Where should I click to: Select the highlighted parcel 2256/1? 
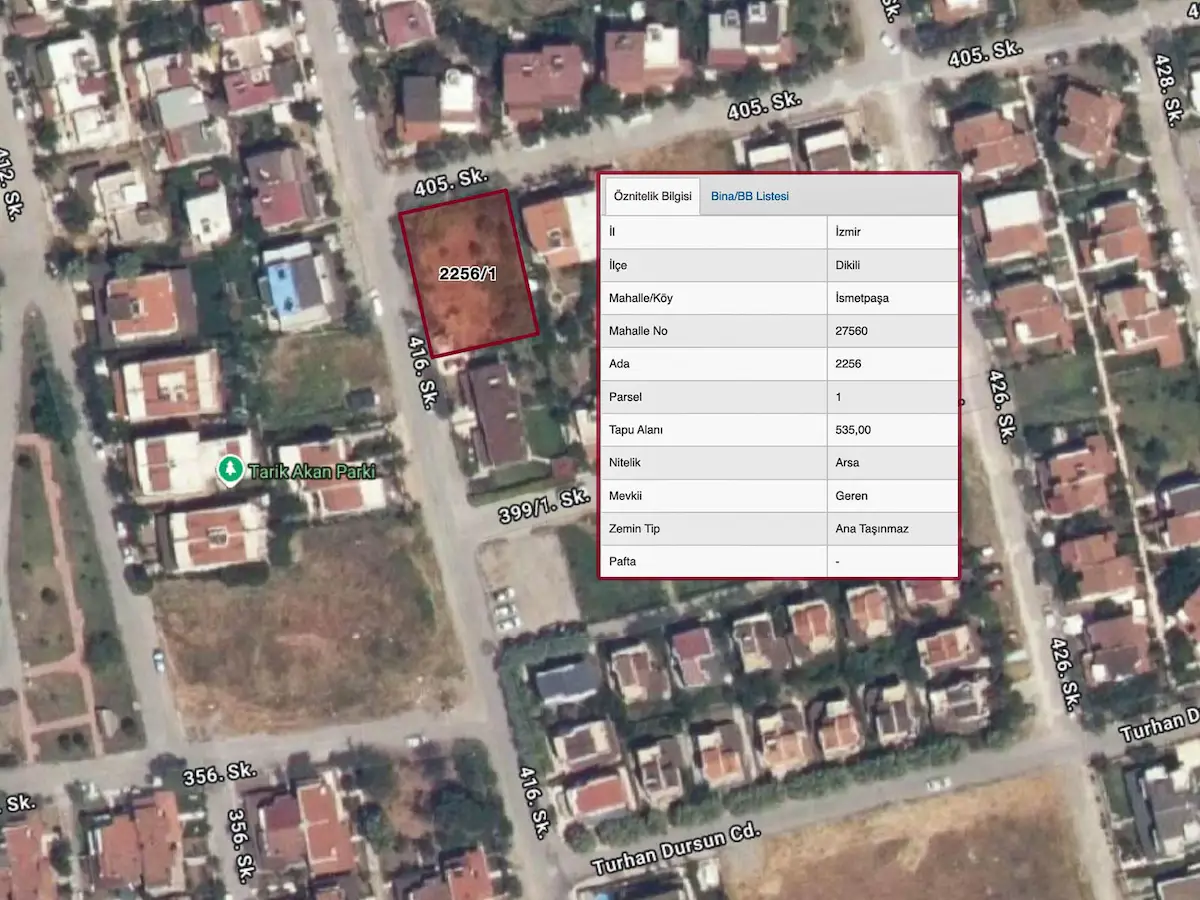coord(468,272)
